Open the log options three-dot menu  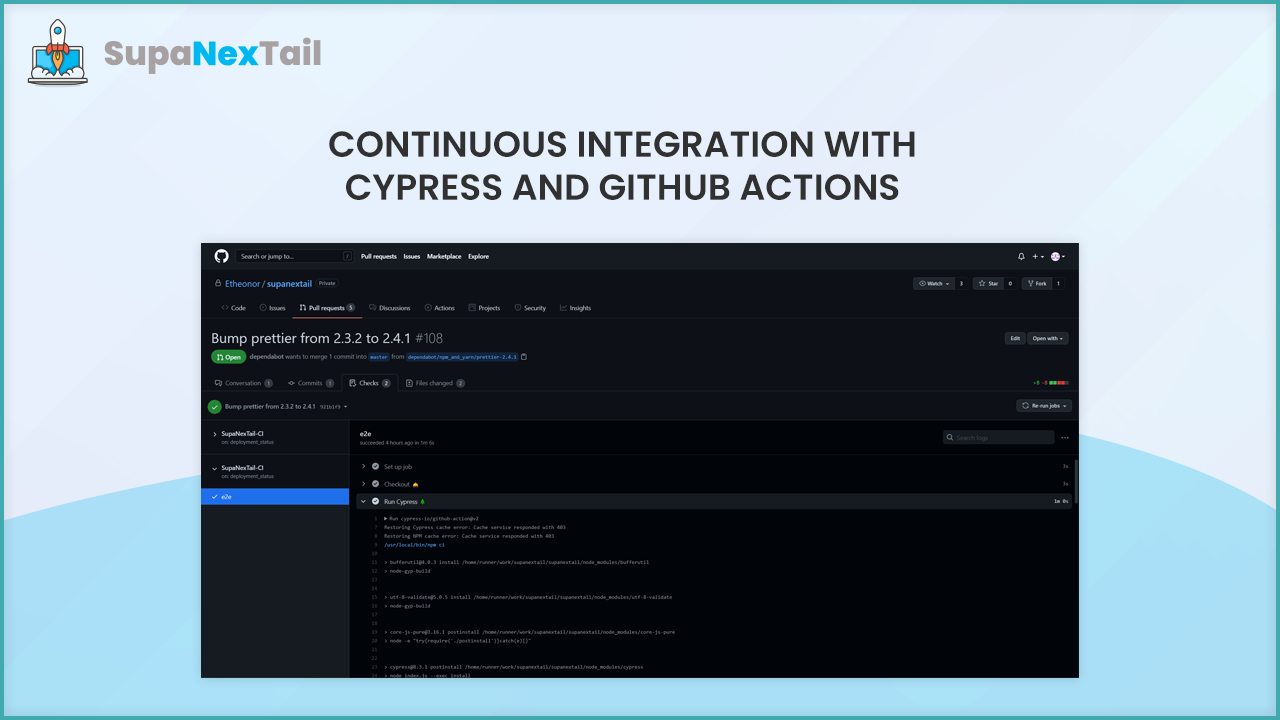click(x=1065, y=438)
